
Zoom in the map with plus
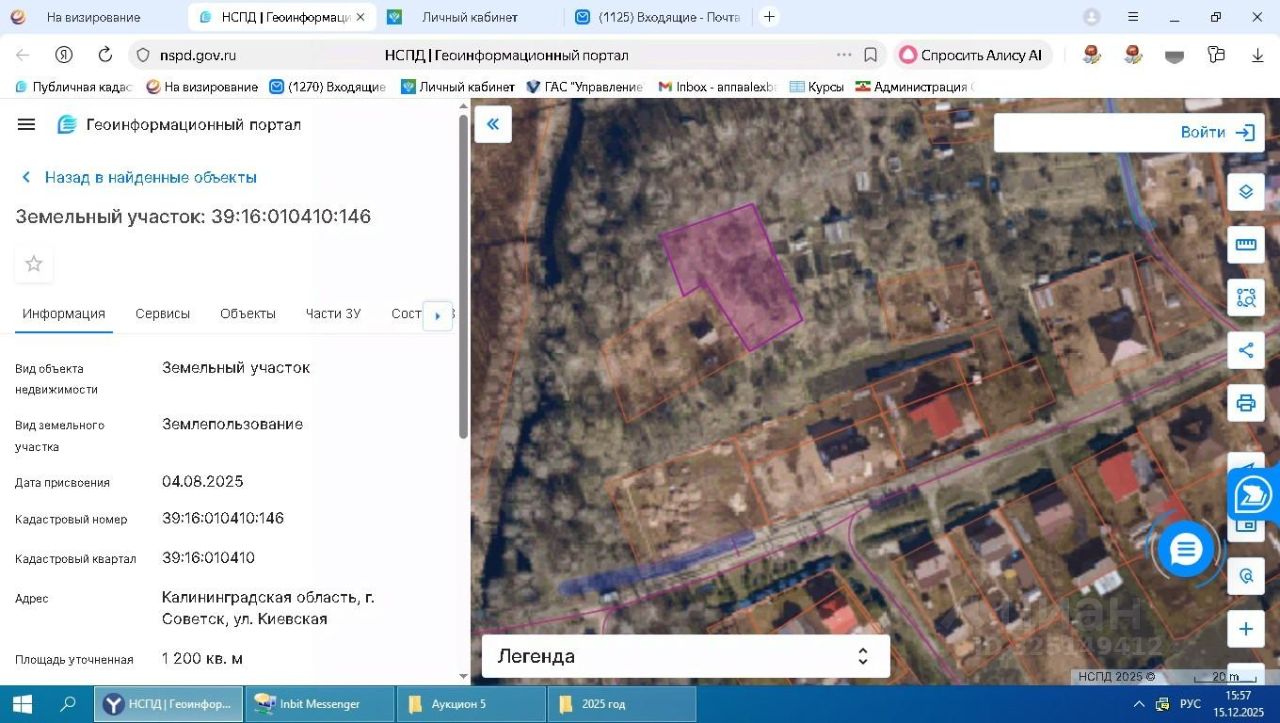click(x=1246, y=629)
